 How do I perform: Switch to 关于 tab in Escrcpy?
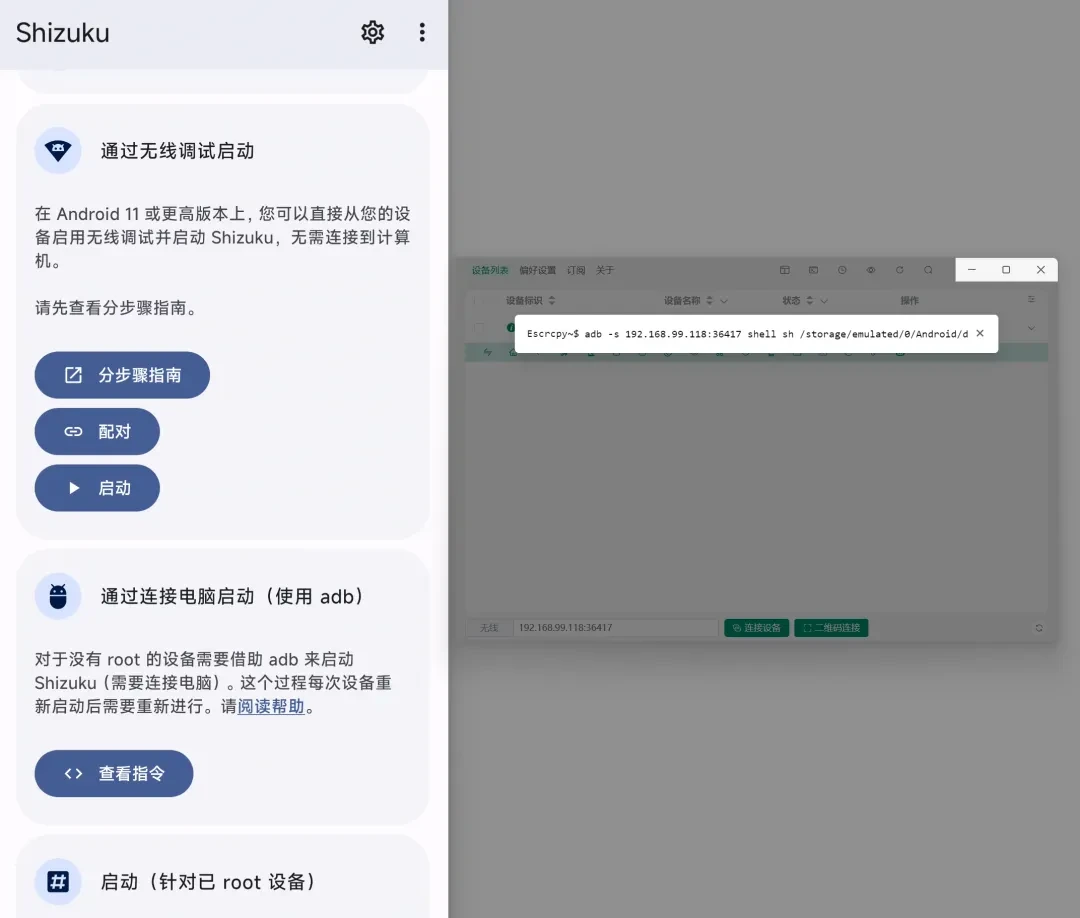click(605, 270)
